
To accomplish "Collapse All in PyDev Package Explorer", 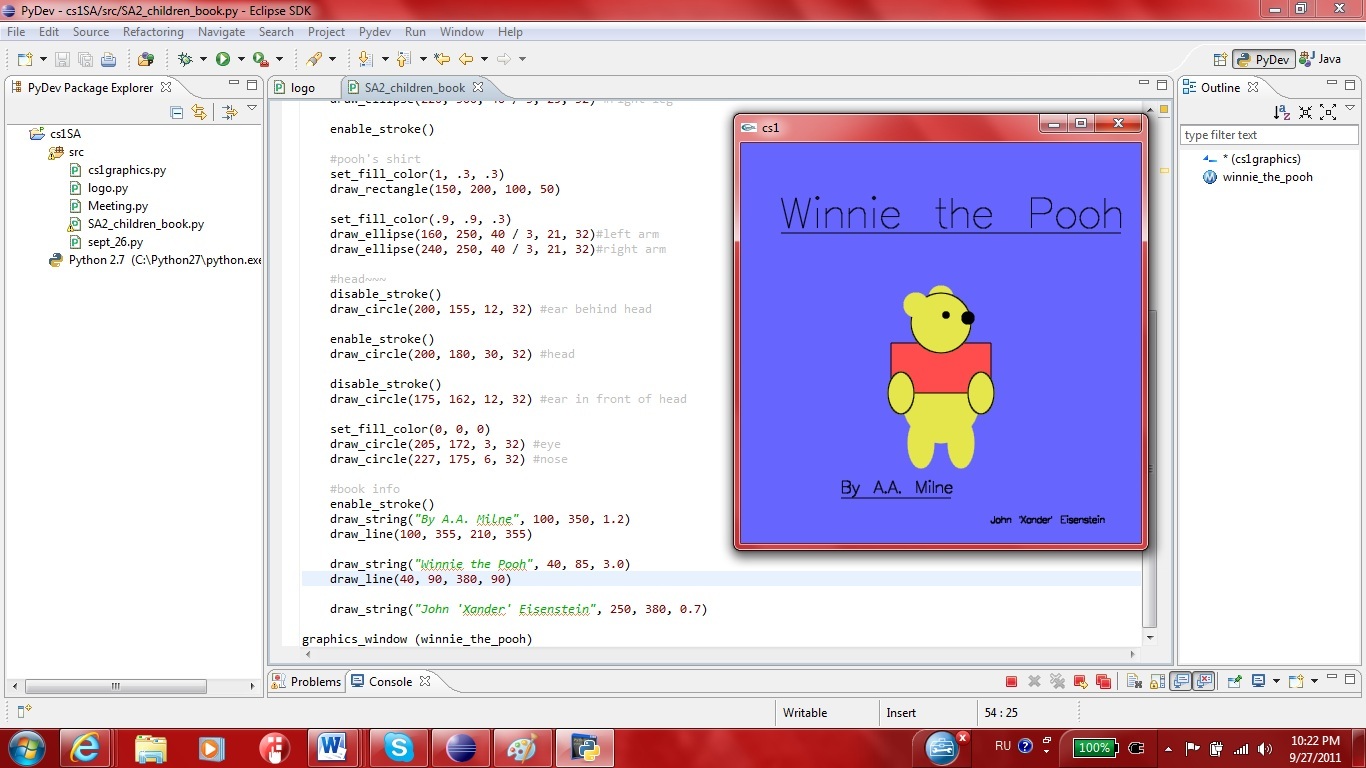I will click(177, 112).
